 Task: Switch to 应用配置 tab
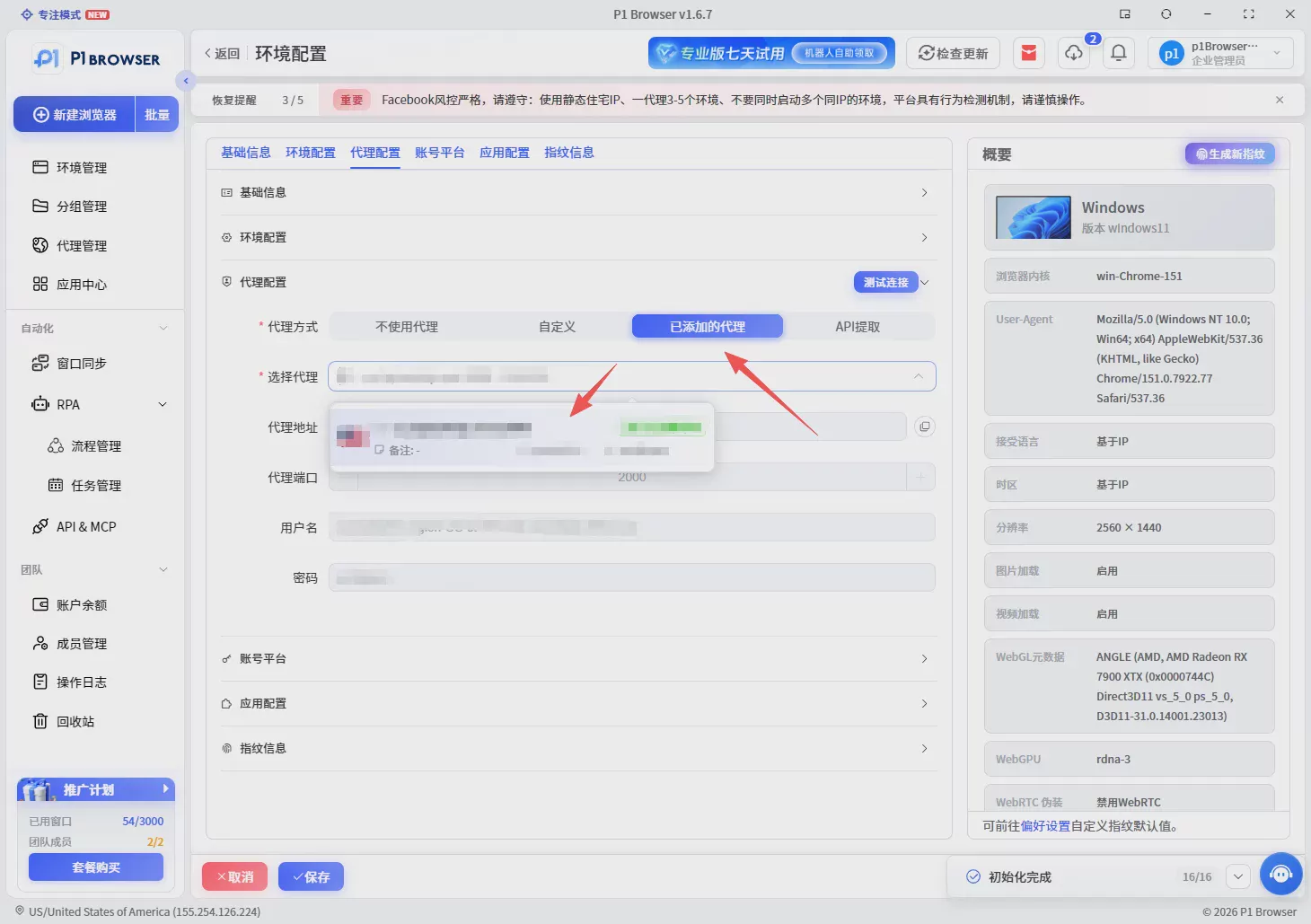coord(505,153)
